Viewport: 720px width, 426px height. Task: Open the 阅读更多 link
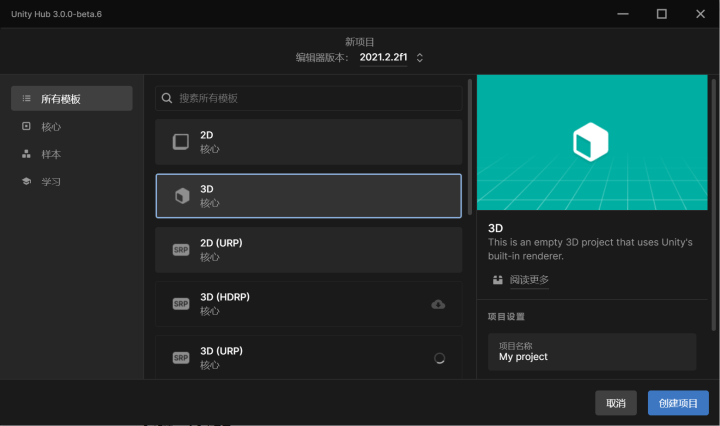pyautogui.click(x=529, y=280)
